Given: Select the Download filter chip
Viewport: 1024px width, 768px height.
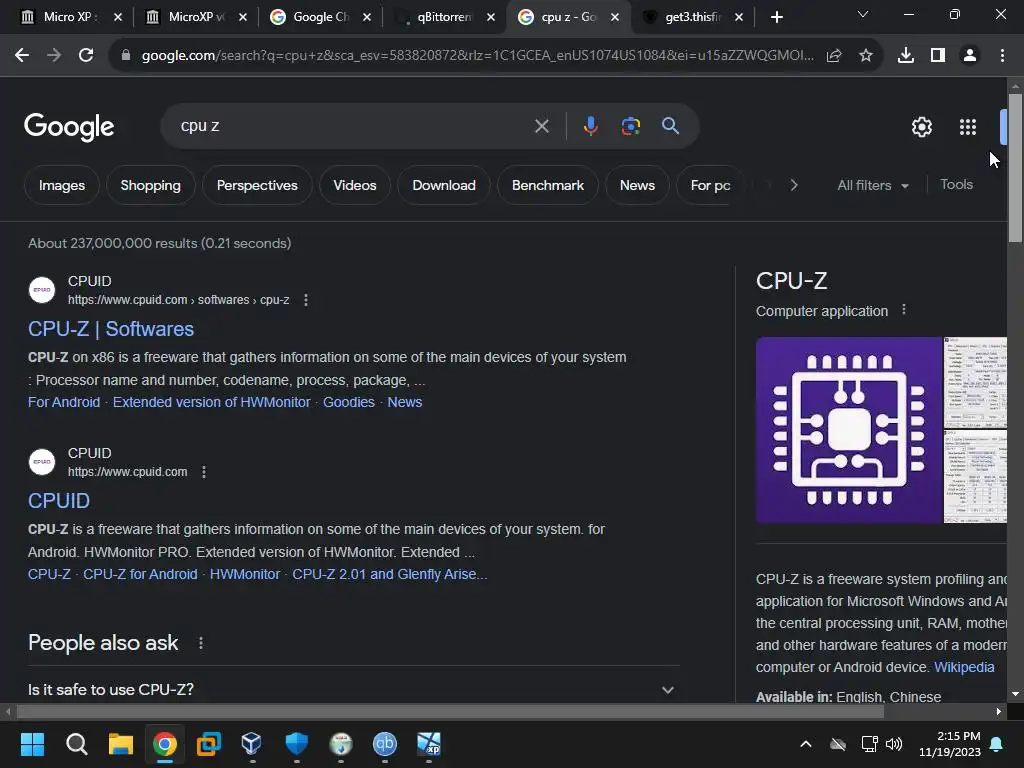Looking at the screenshot, I should coord(444,185).
